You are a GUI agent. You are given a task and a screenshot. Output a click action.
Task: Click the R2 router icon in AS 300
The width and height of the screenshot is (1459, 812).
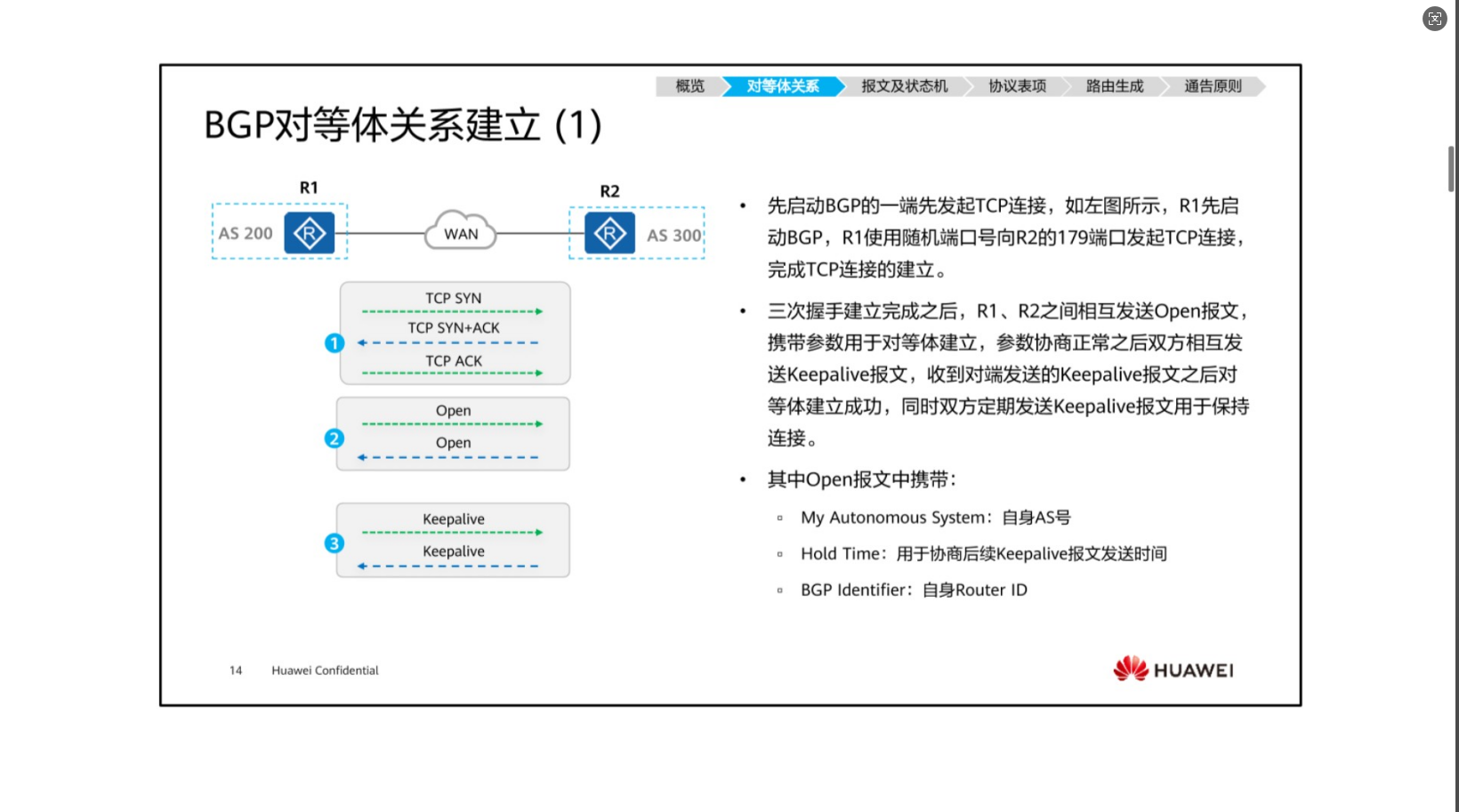click(x=609, y=234)
